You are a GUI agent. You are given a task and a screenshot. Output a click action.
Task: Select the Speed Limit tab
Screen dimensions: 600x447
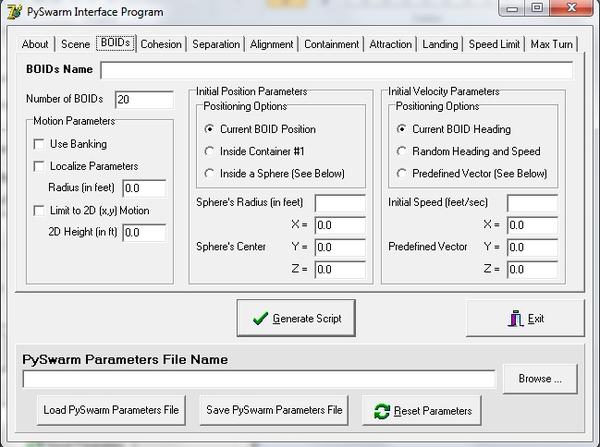(494, 44)
